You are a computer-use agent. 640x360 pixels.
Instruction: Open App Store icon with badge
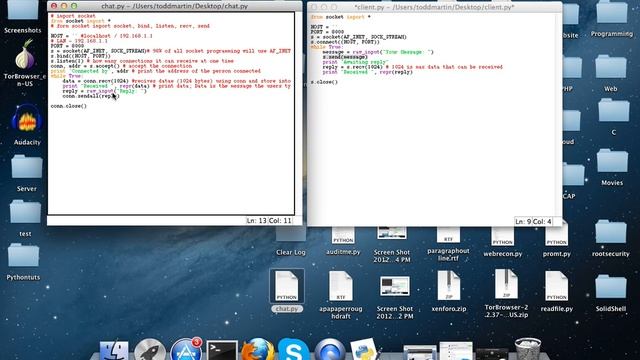186,349
